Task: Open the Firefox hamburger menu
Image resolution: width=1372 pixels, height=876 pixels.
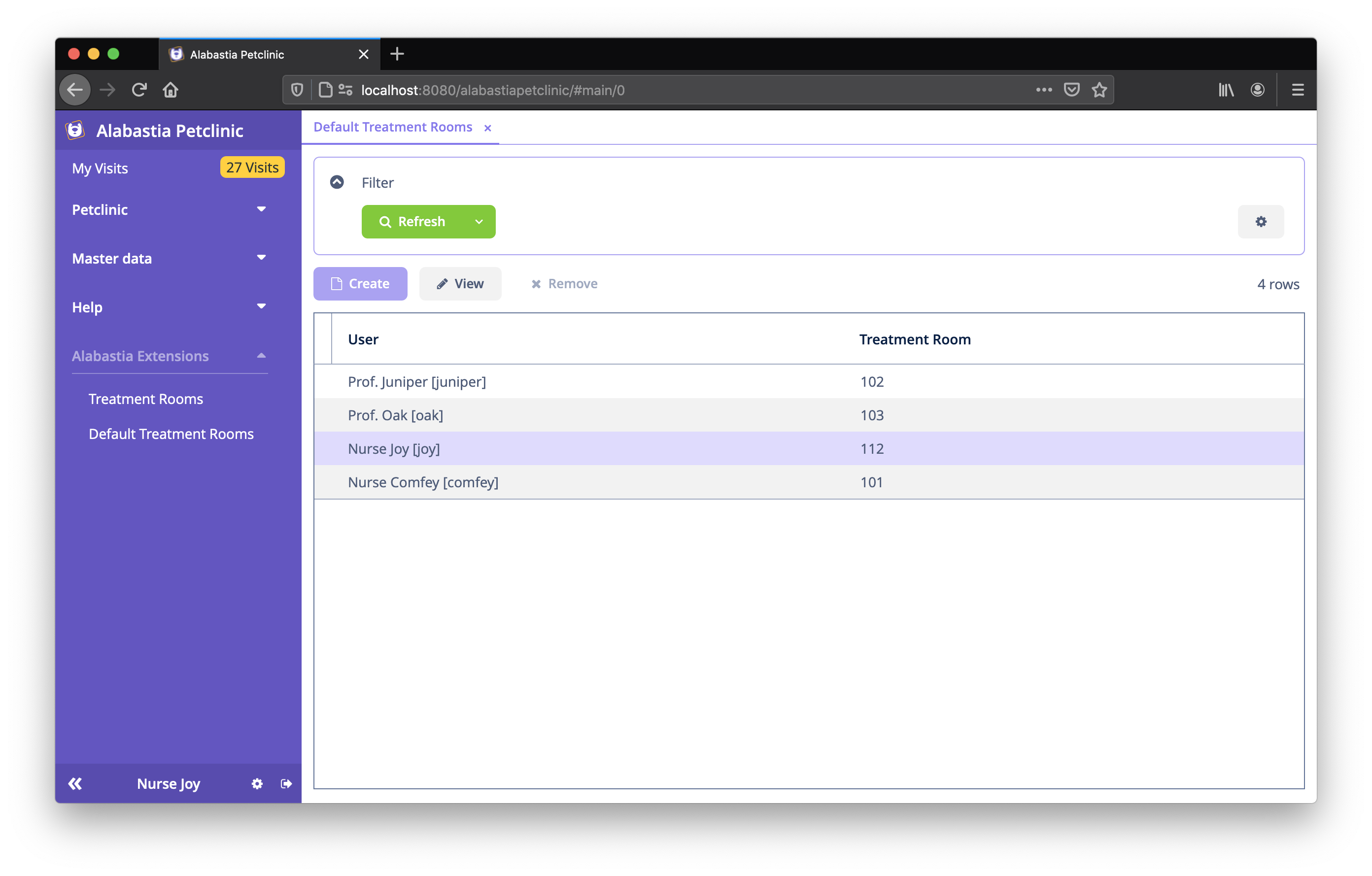Action: click(1298, 90)
